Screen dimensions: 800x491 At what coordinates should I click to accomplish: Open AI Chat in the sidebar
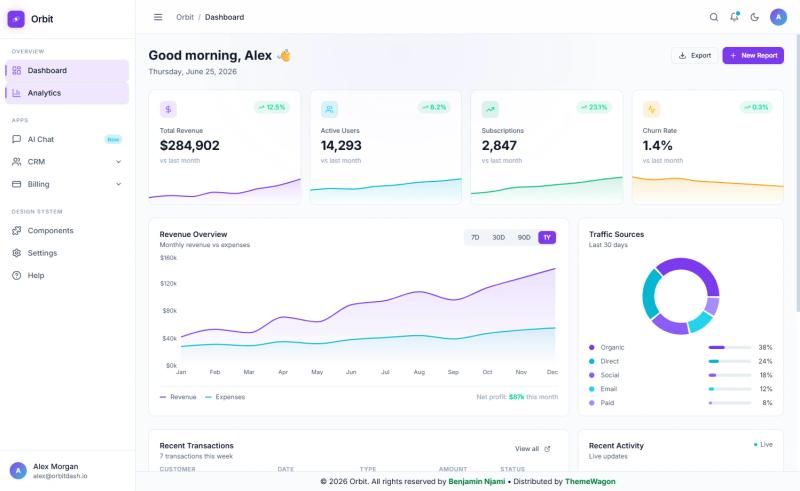(67, 139)
